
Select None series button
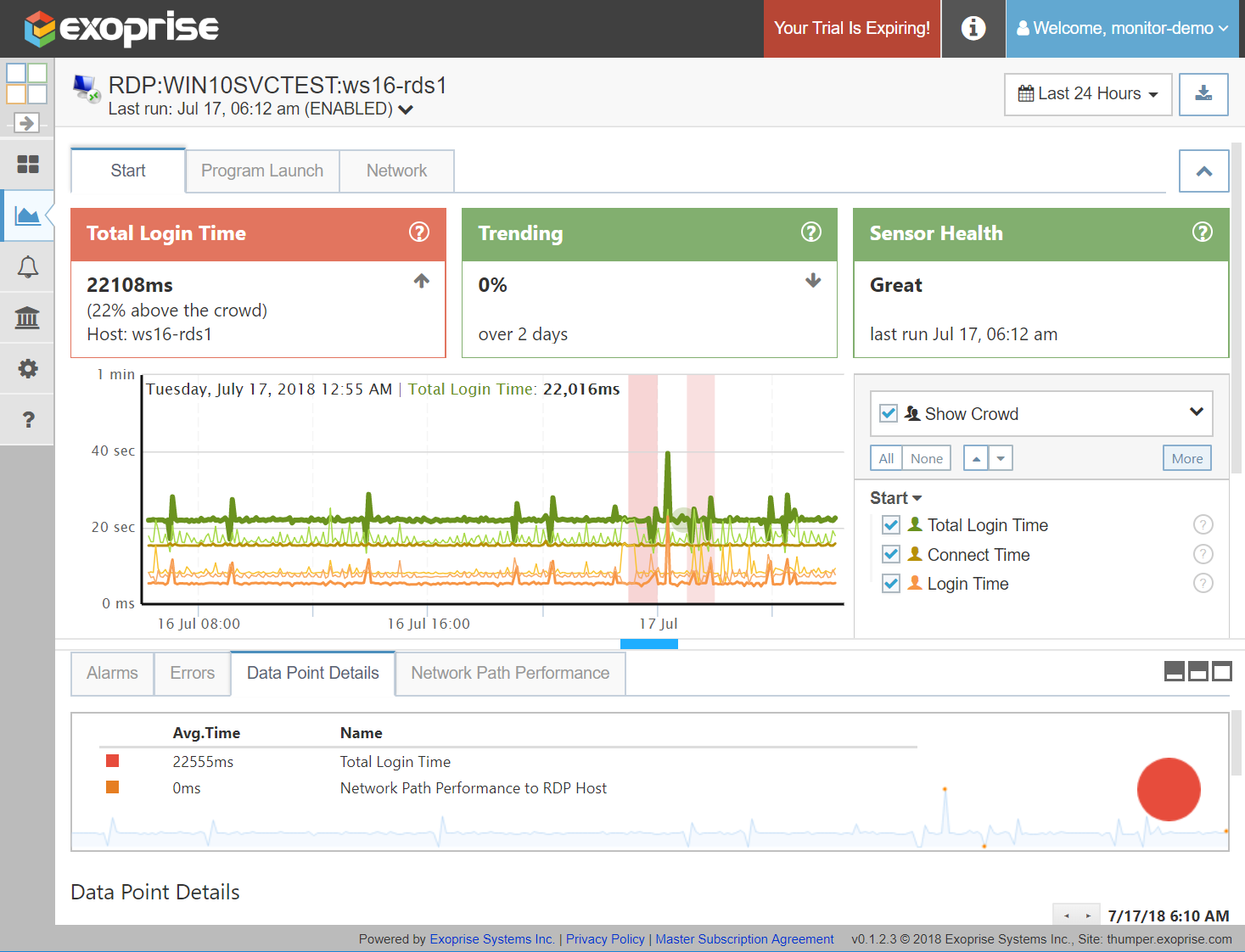[x=927, y=458]
